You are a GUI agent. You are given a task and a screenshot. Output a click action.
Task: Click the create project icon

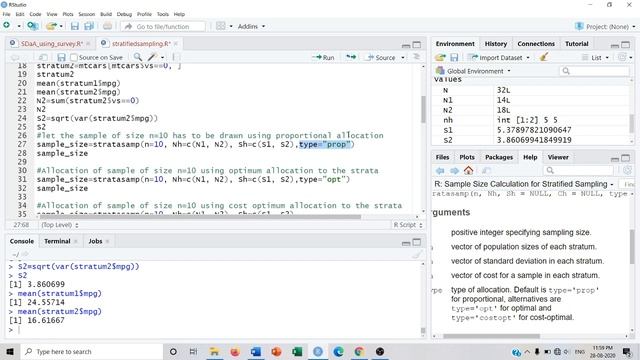[33, 26]
